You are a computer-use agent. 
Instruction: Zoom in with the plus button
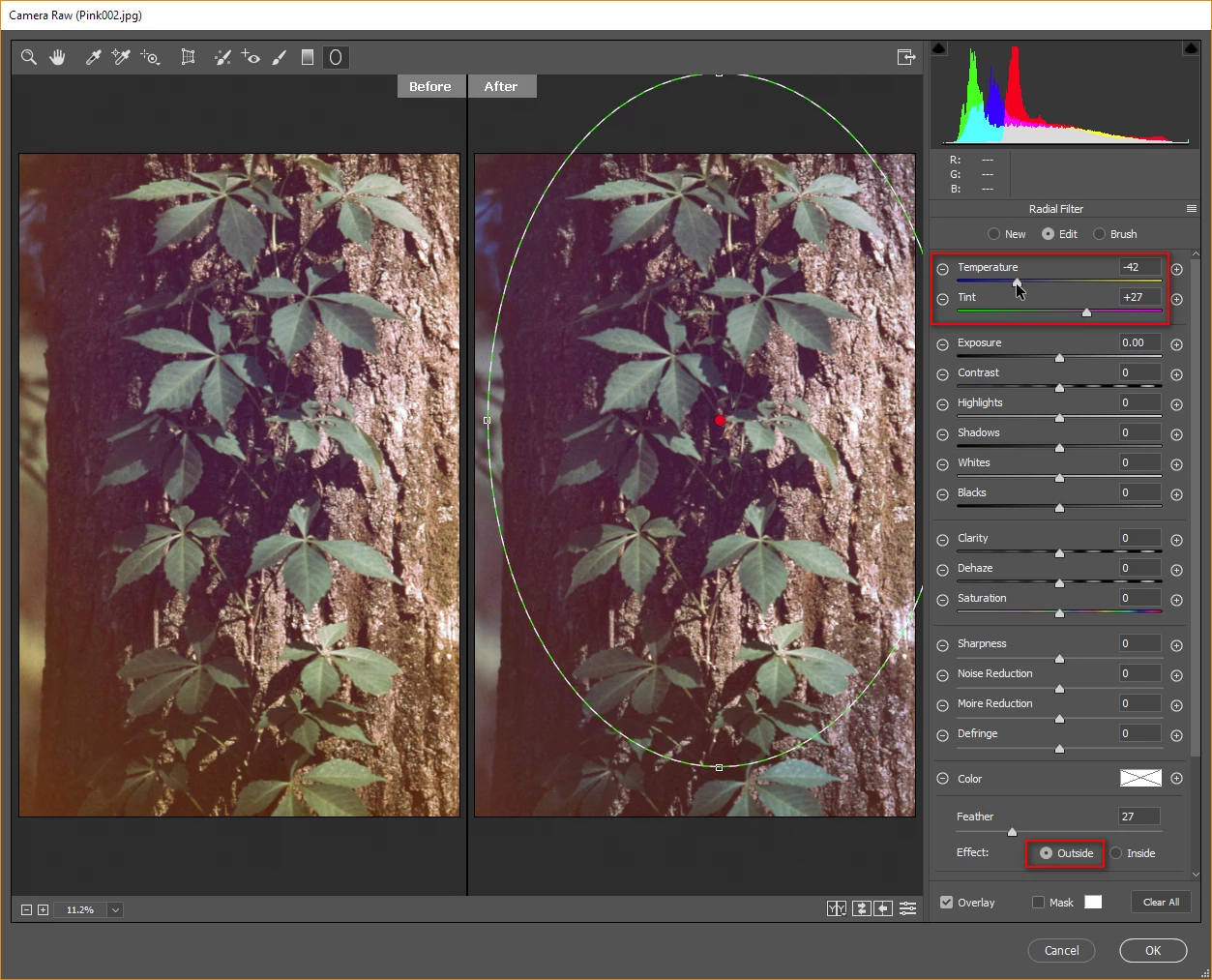coord(43,909)
